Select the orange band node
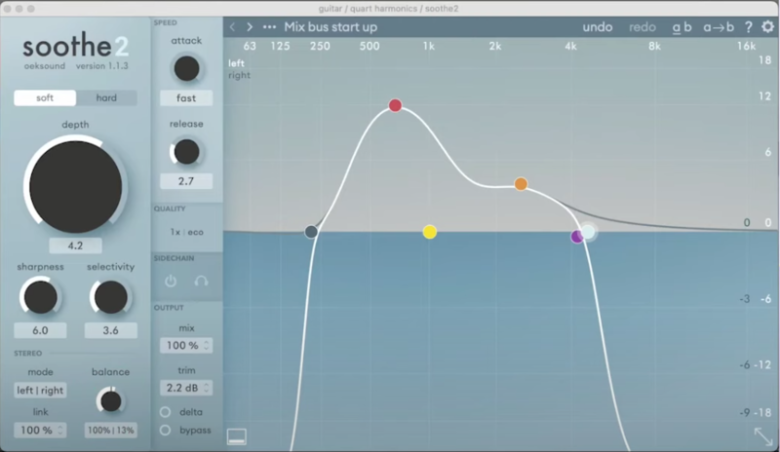This screenshot has width=780, height=452. pyautogui.click(x=521, y=184)
